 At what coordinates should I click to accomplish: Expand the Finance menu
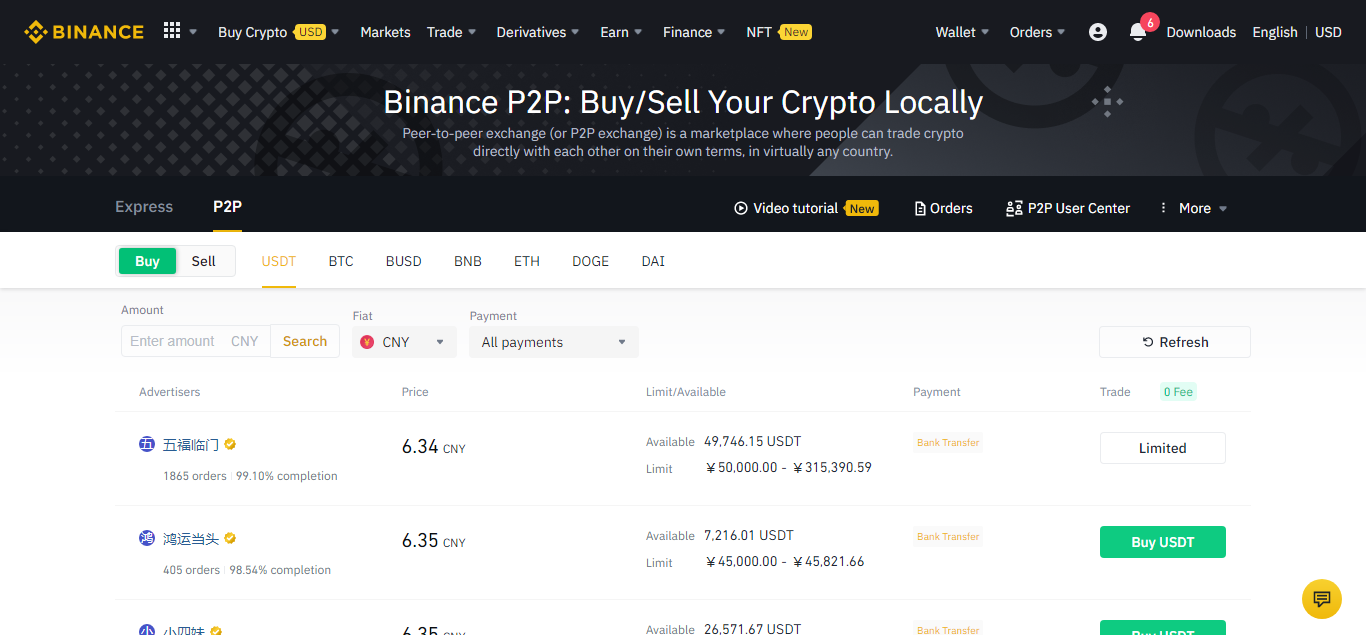[x=695, y=32]
